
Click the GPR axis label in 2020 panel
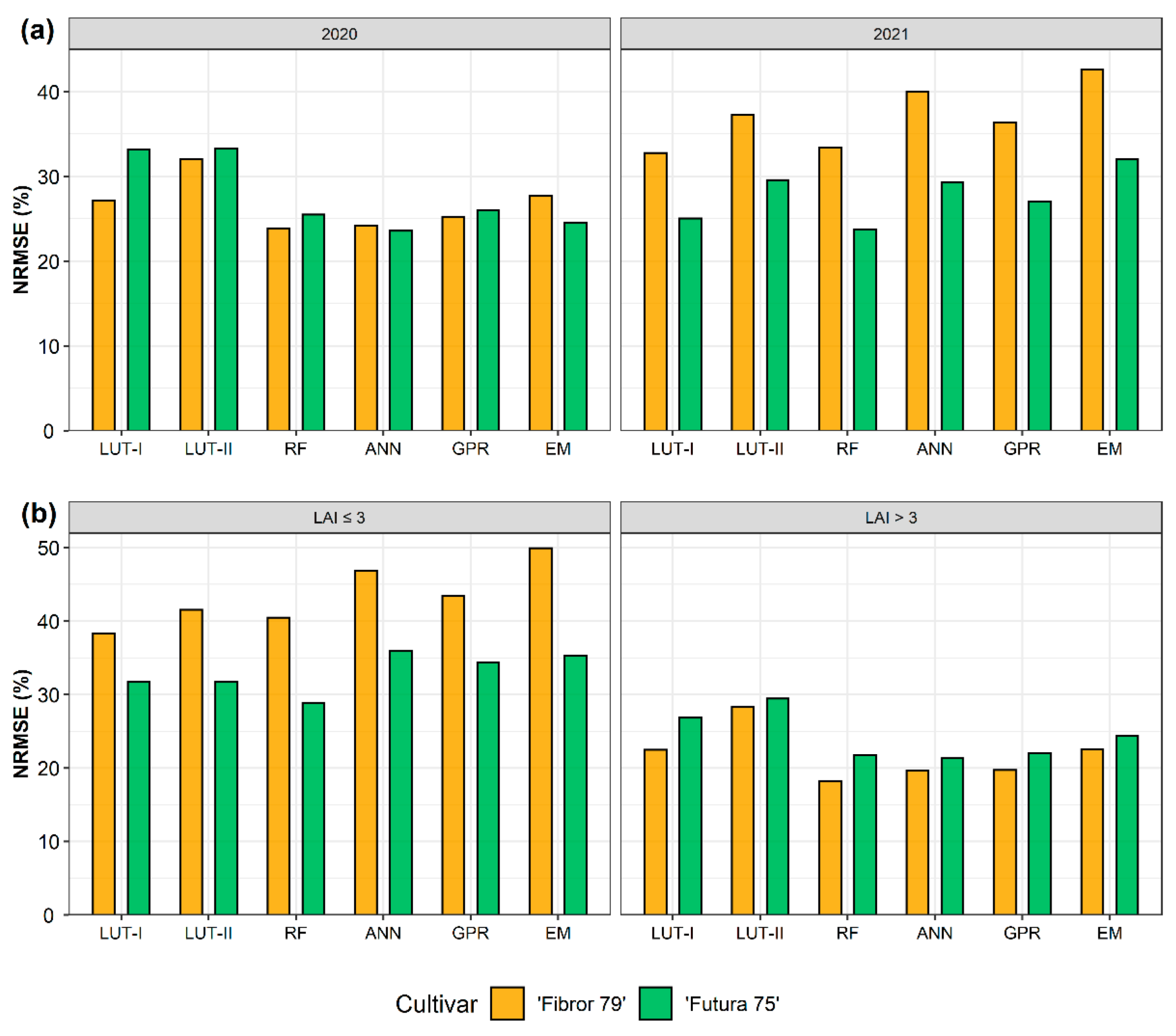470,449
